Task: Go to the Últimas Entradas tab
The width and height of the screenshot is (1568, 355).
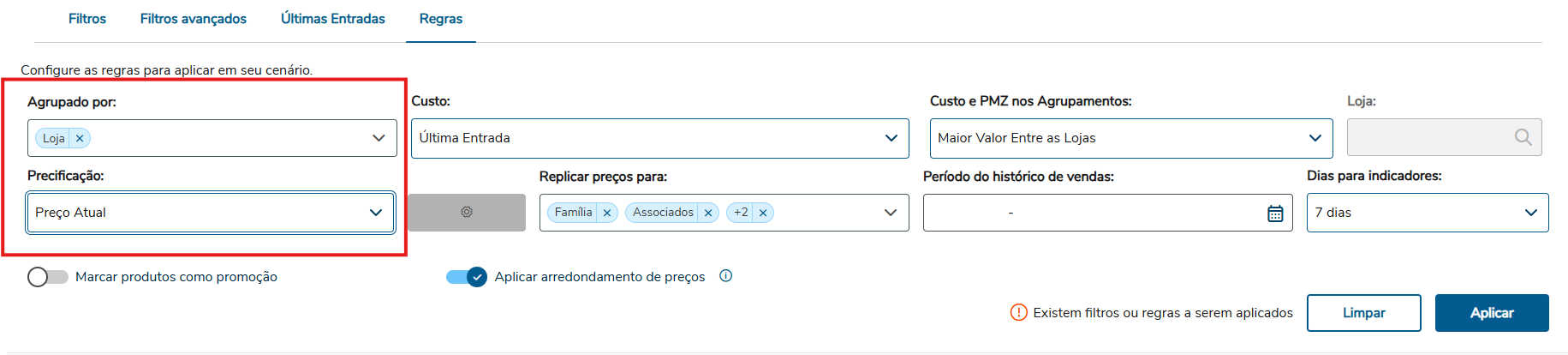Action: (333, 19)
